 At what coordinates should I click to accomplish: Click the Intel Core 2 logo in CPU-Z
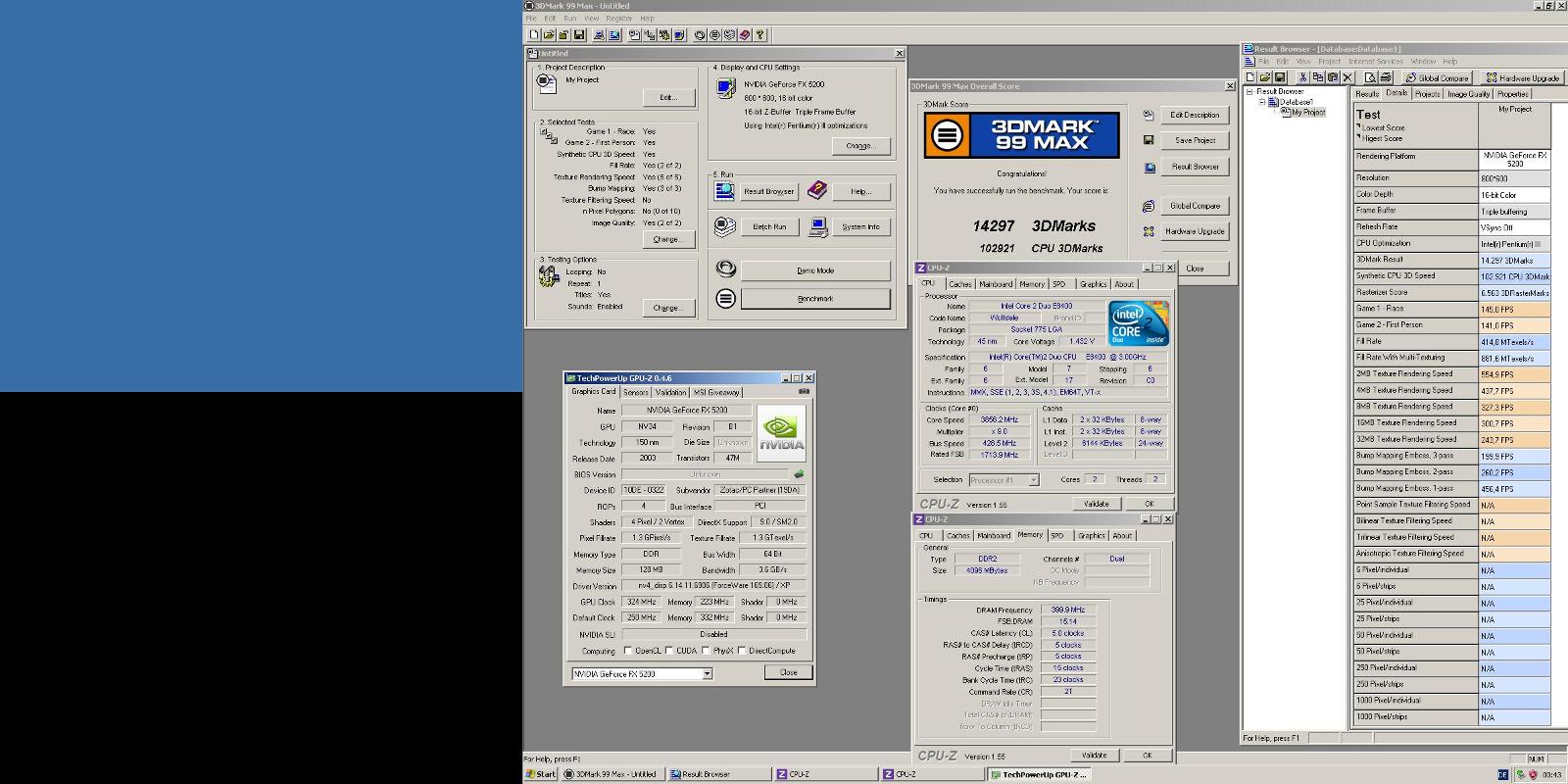[1138, 323]
